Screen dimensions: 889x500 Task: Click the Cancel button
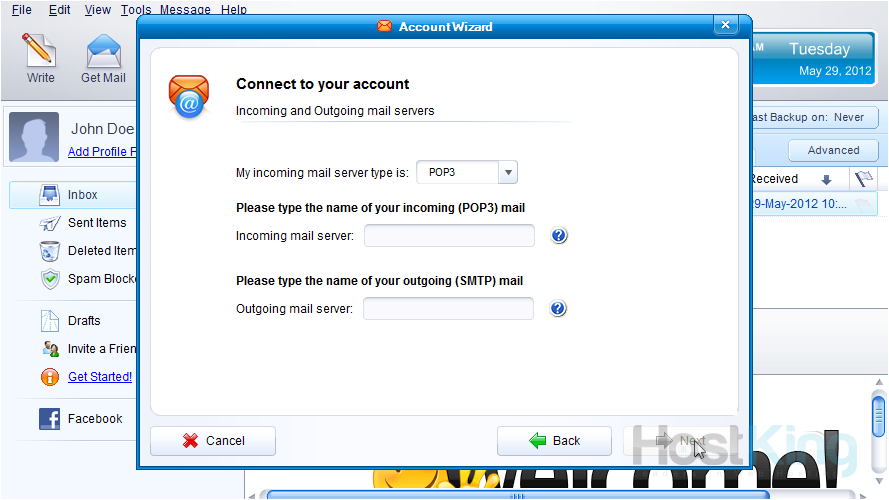coord(212,440)
